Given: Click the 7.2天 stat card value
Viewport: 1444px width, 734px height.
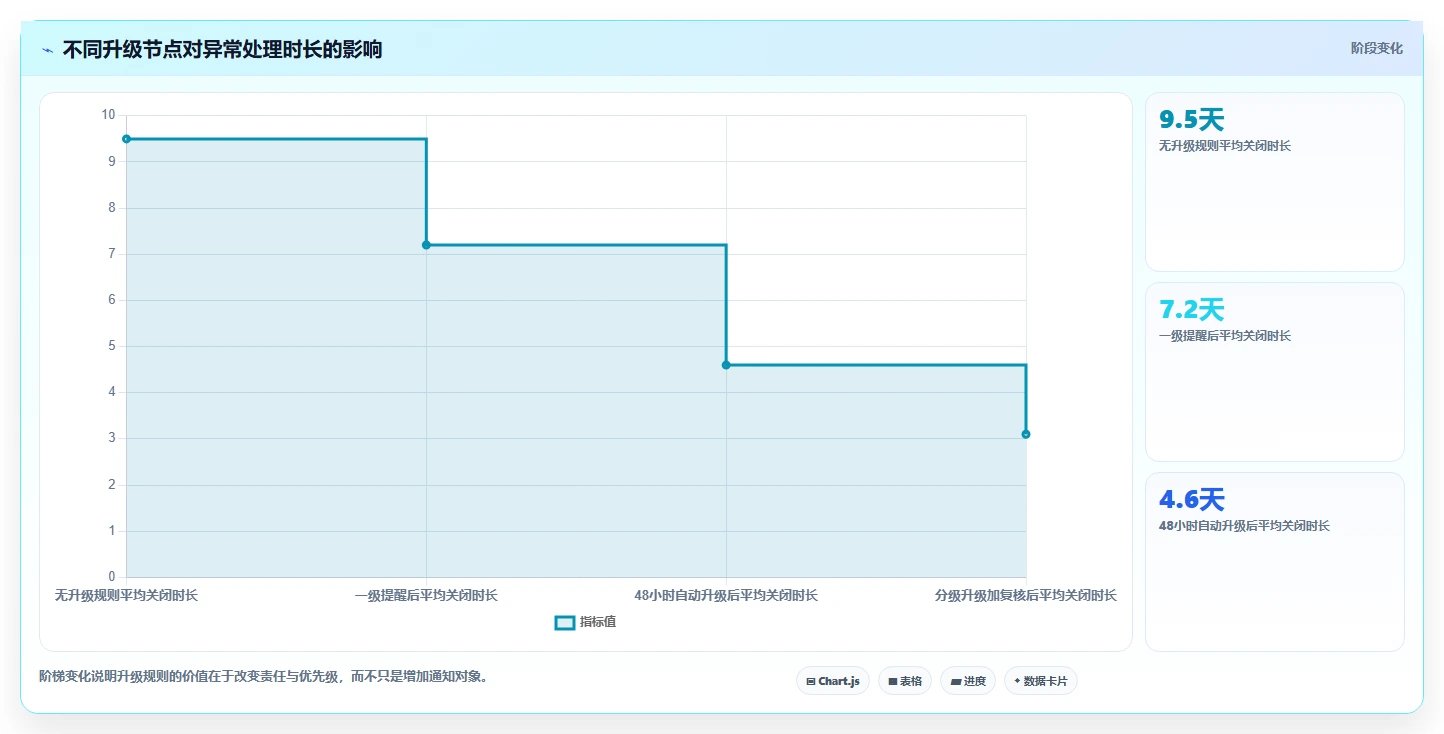Looking at the screenshot, I should pyautogui.click(x=1191, y=310).
